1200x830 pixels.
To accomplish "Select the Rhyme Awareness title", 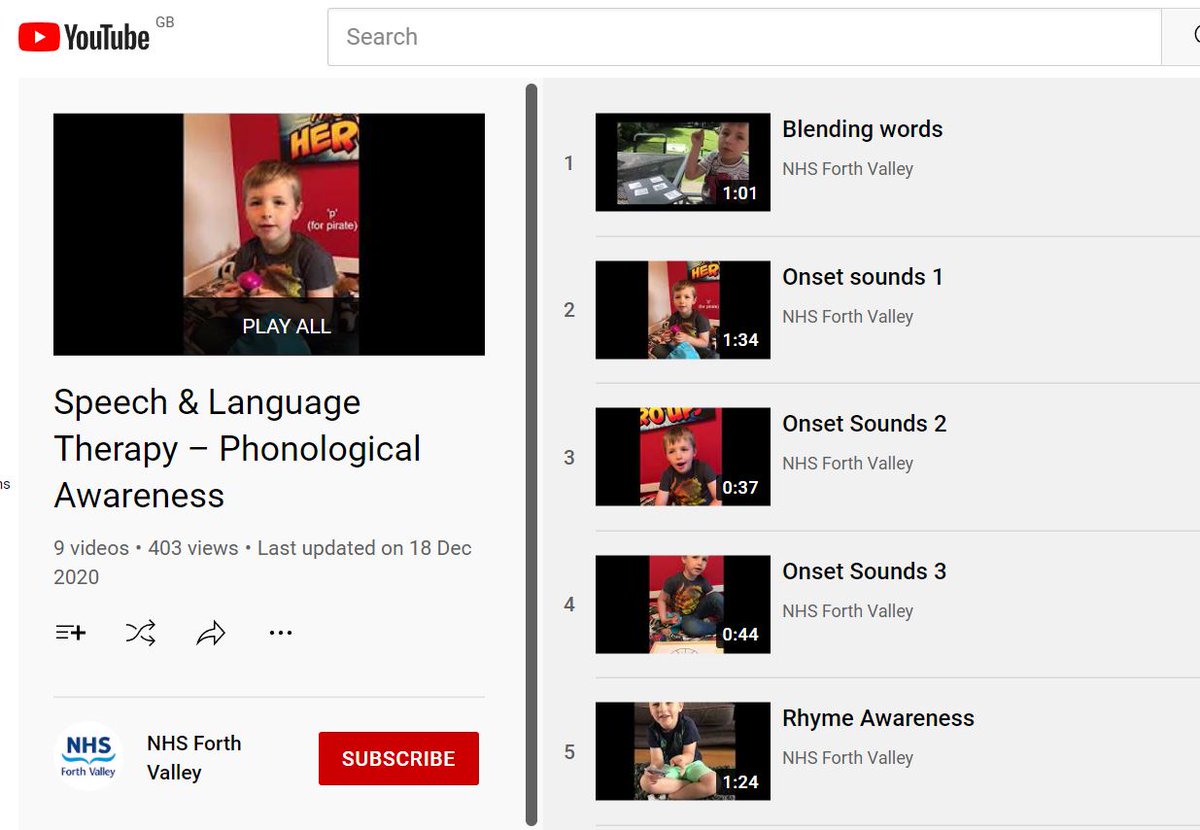I will [x=878, y=718].
